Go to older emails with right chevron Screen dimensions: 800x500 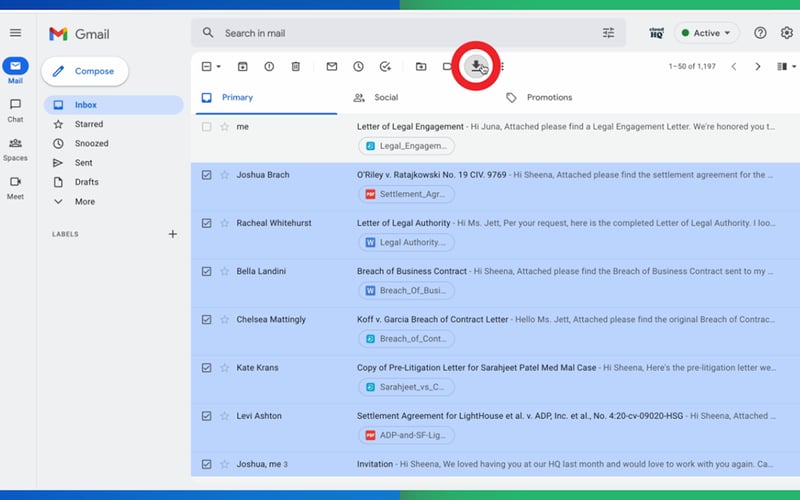pyautogui.click(x=758, y=67)
